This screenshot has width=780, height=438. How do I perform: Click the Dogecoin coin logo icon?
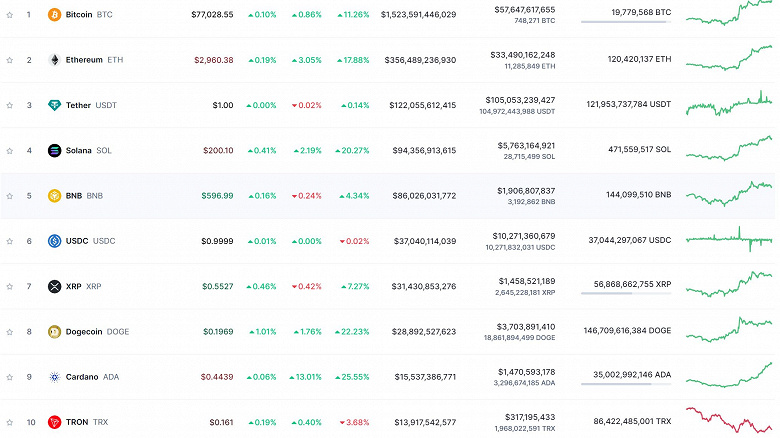54,332
